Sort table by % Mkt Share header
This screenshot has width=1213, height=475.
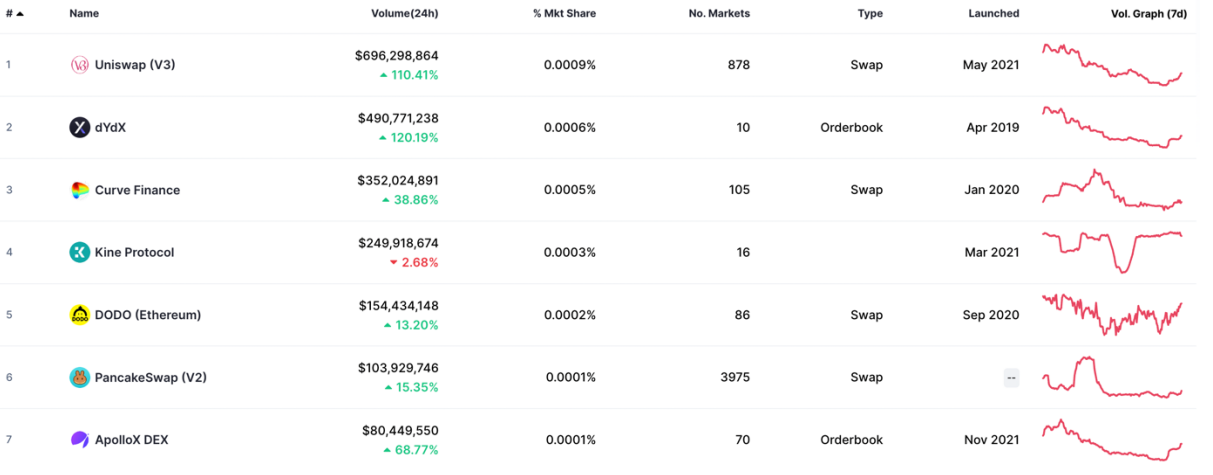click(564, 14)
